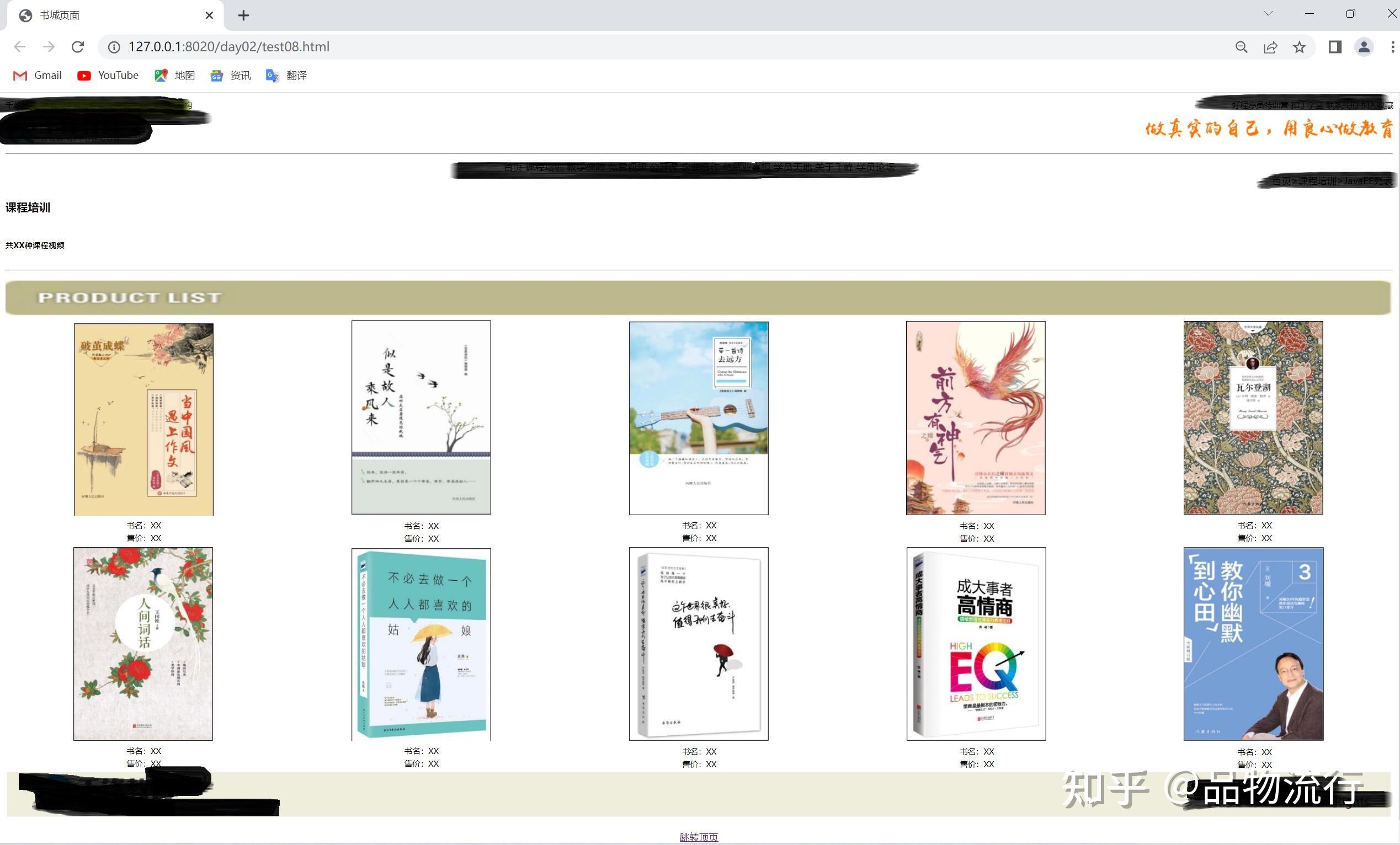Viewport: 1400px width, 845px height.
Task: Open the YouTube bookmark
Action: click(108, 76)
